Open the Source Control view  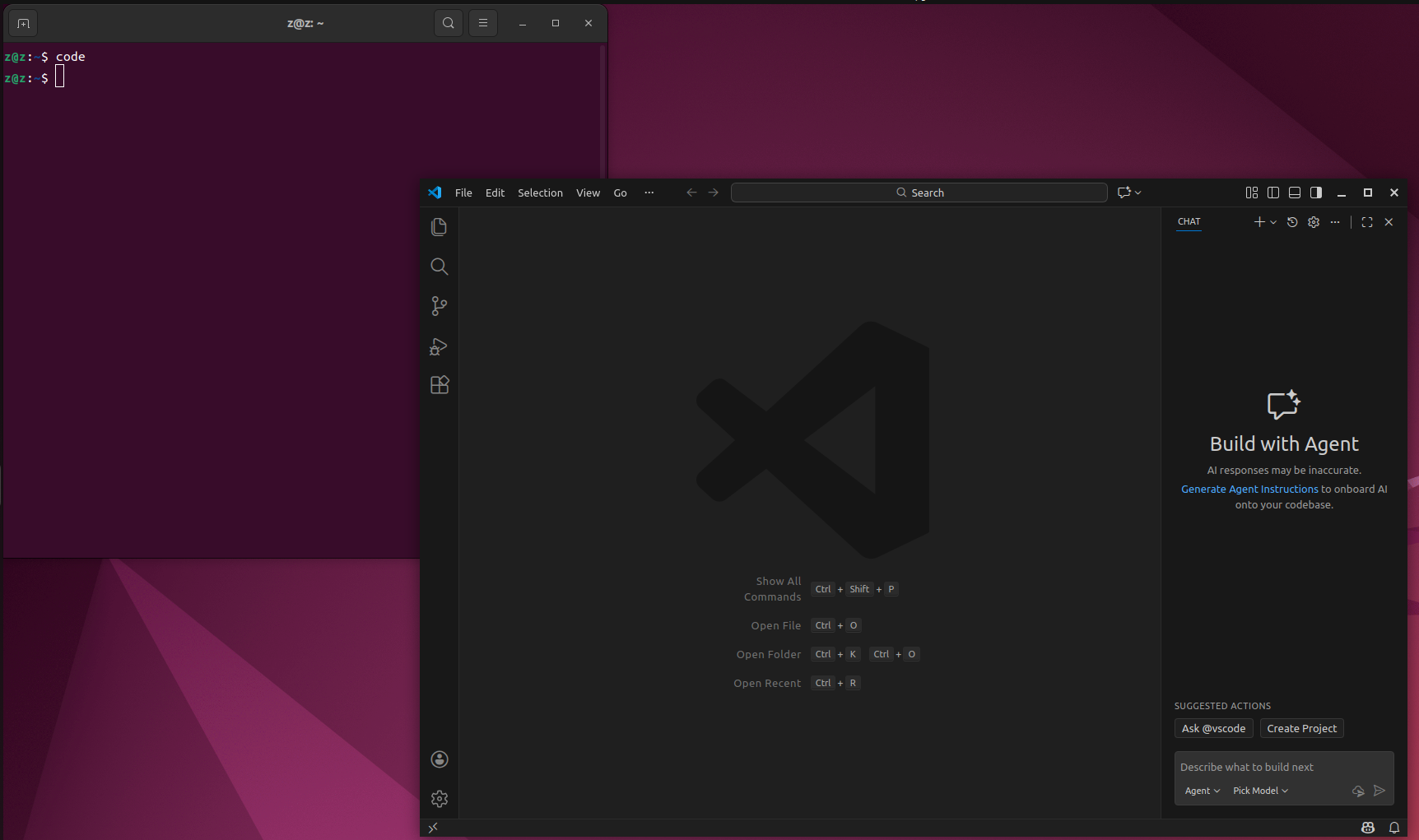click(x=440, y=306)
